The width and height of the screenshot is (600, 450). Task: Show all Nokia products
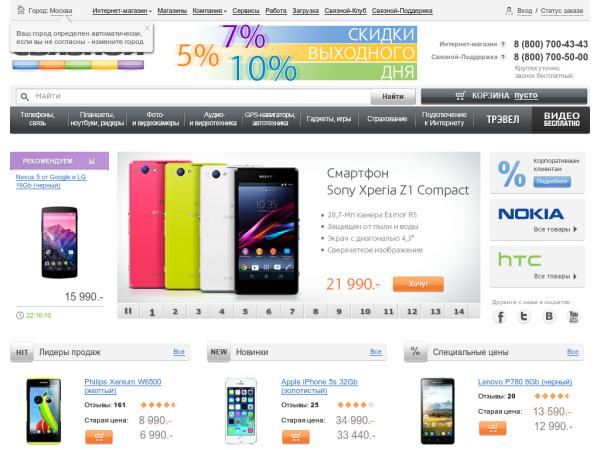[555, 229]
